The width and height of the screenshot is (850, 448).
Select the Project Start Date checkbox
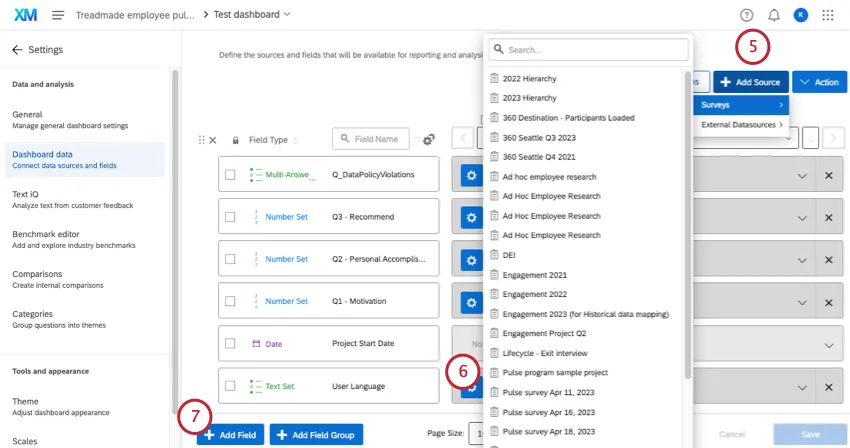pyautogui.click(x=230, y=343)
